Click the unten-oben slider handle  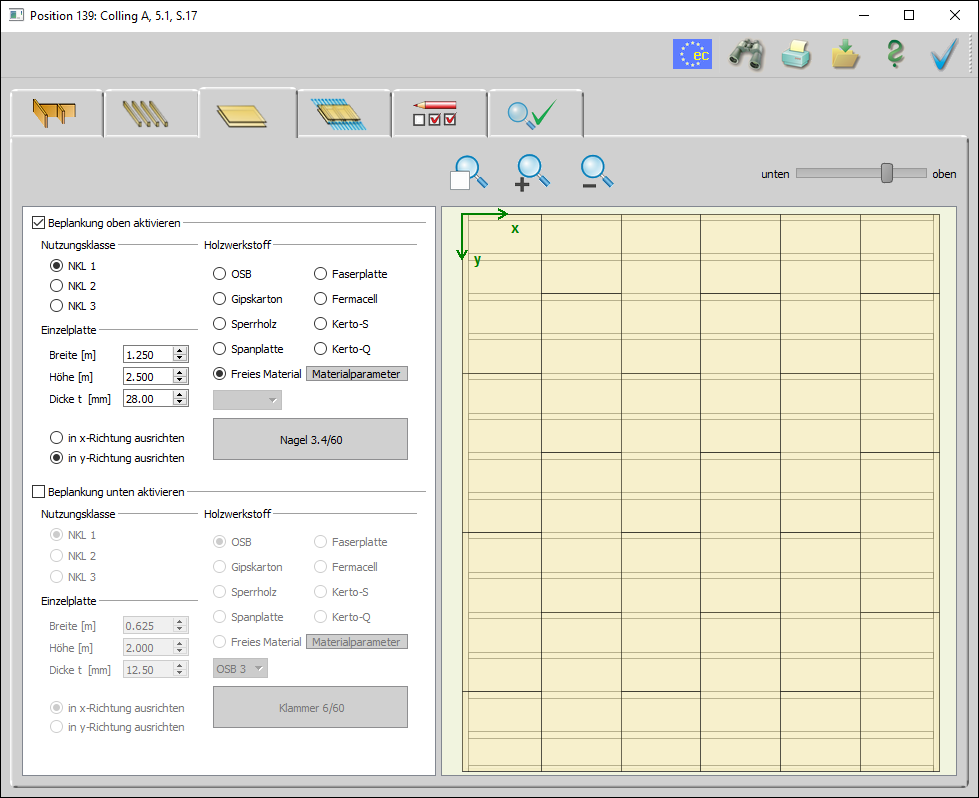pyautogui.click(x=886, y=173)
